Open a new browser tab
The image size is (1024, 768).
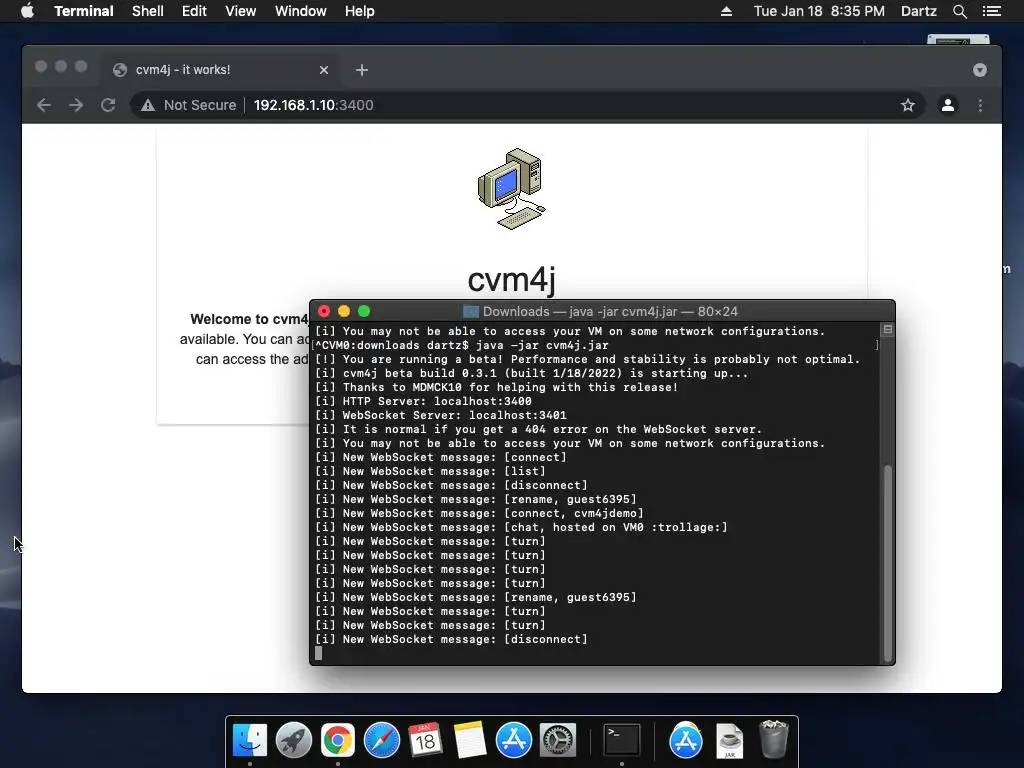pyautogui.click(x=362, y=70)
